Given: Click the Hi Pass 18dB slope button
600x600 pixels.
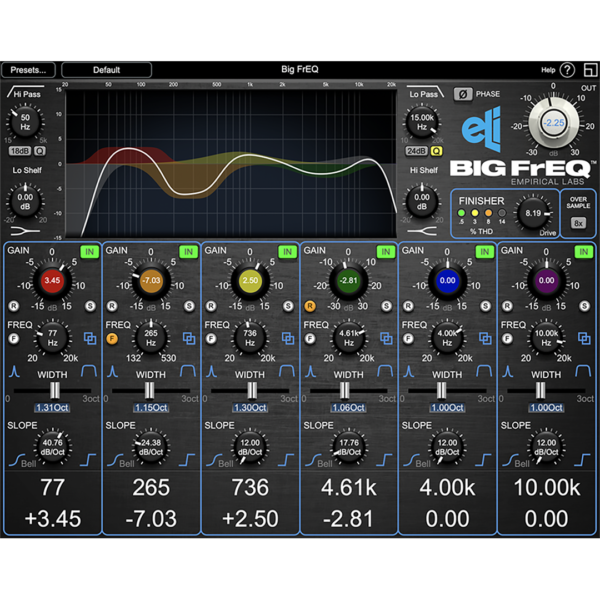Looking at the screenshot, I should click(20, 151).
